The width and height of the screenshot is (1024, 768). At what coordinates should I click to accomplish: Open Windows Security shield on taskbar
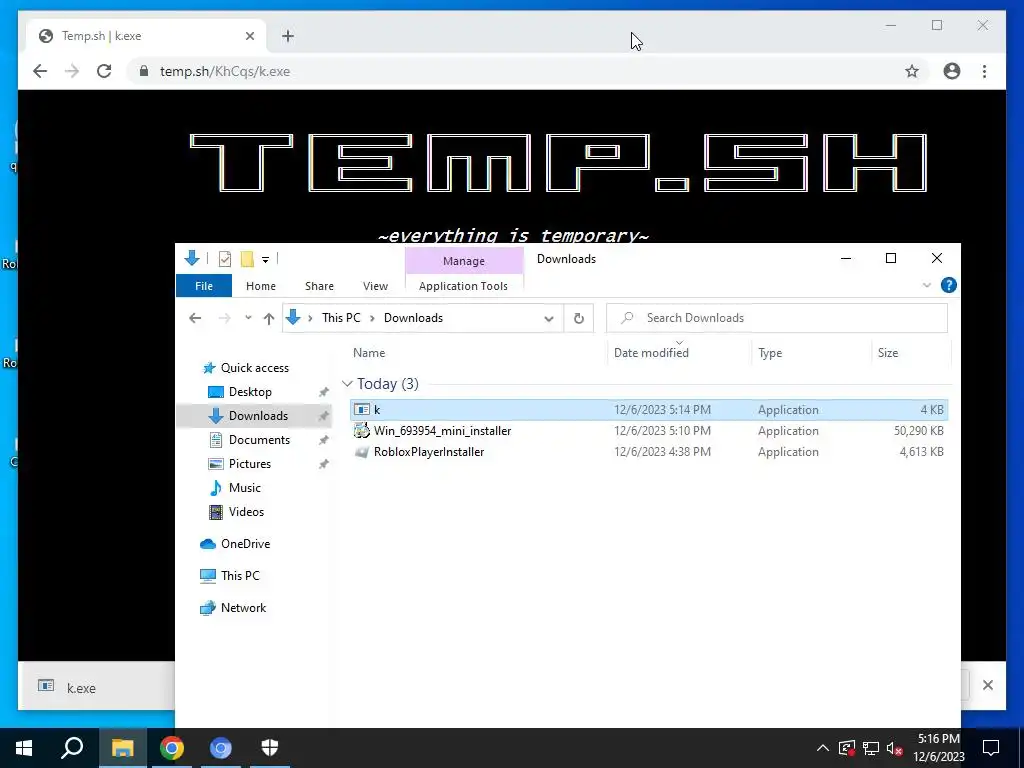(270, 748)
